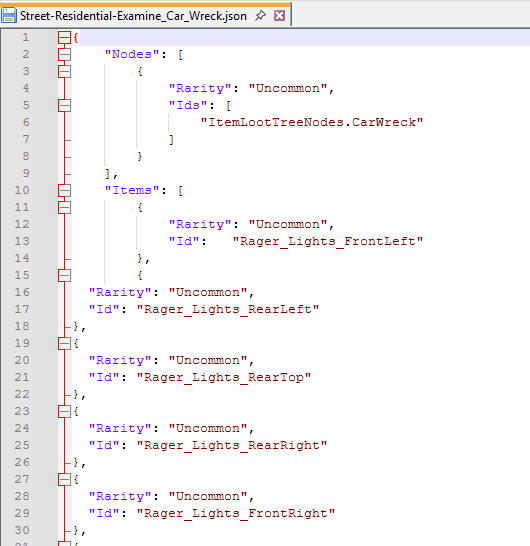The image size is (530, 546).
Task: Click the "}," text on line 30
Action: click(80, 531)
